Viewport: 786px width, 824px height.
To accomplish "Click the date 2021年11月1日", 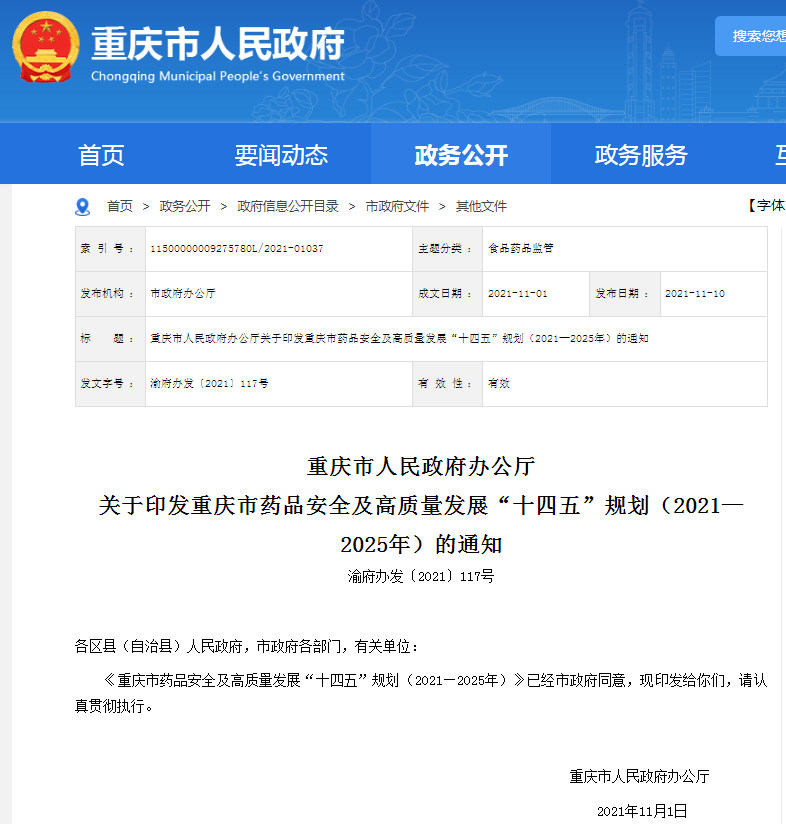I will click(642, 811).
